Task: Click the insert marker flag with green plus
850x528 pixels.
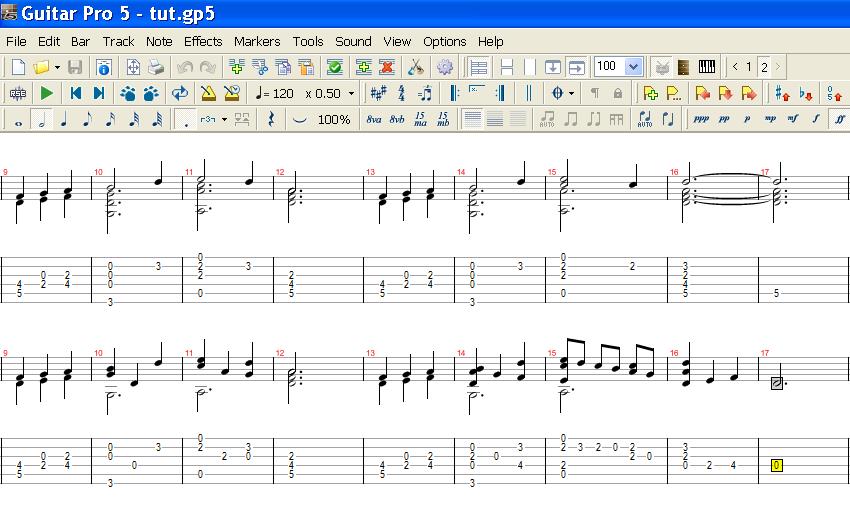Action: [x=651, y=93]
